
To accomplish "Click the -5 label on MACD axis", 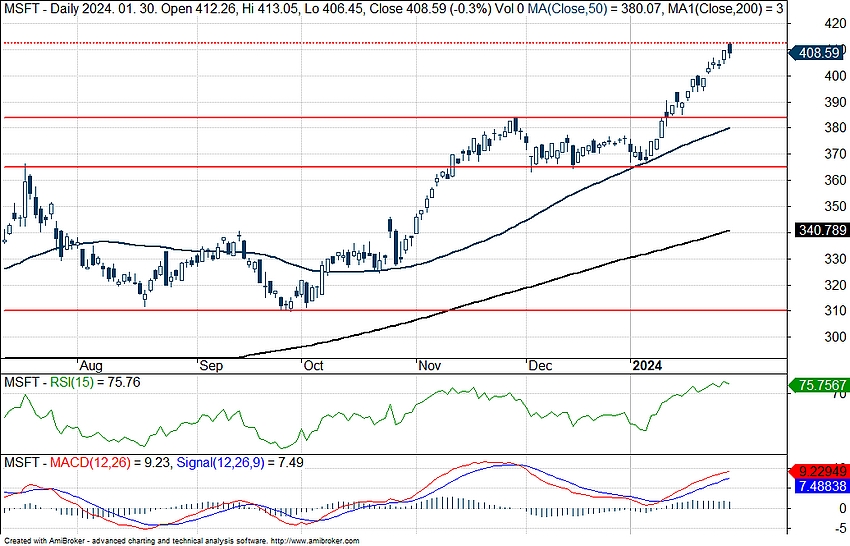I will (840, 528).
